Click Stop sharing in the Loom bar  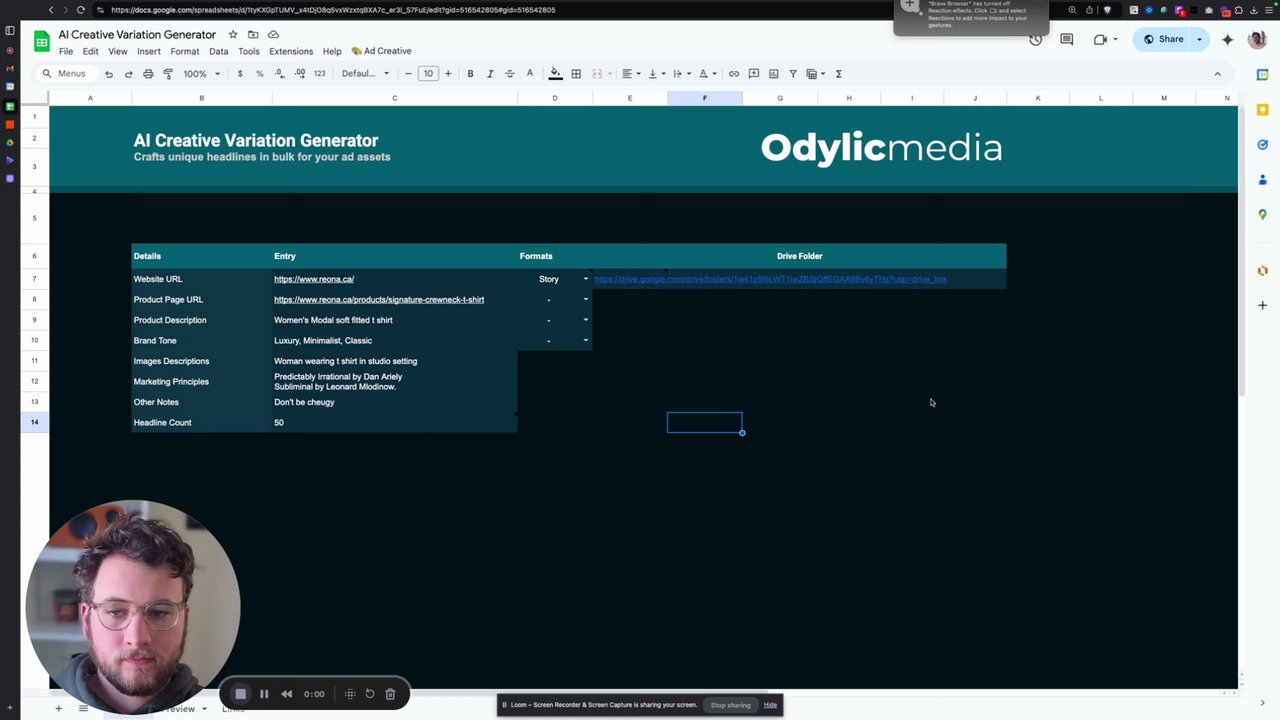click(730, 705)
